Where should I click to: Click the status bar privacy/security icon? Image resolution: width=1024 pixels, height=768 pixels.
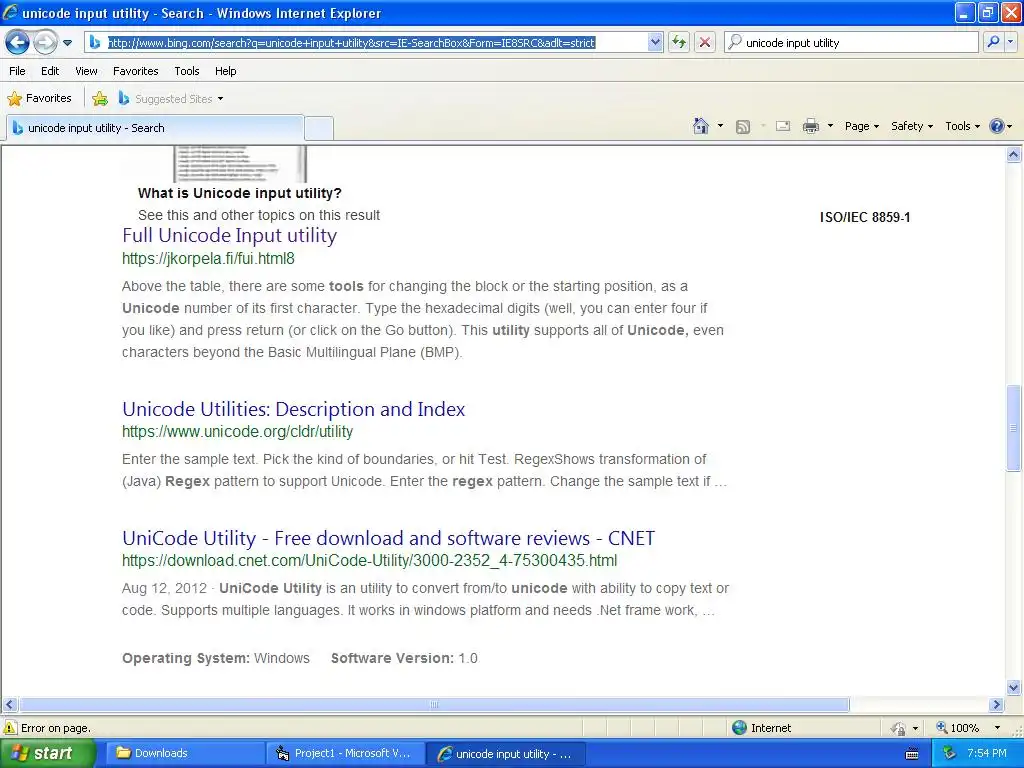click(x=898, y=728)
